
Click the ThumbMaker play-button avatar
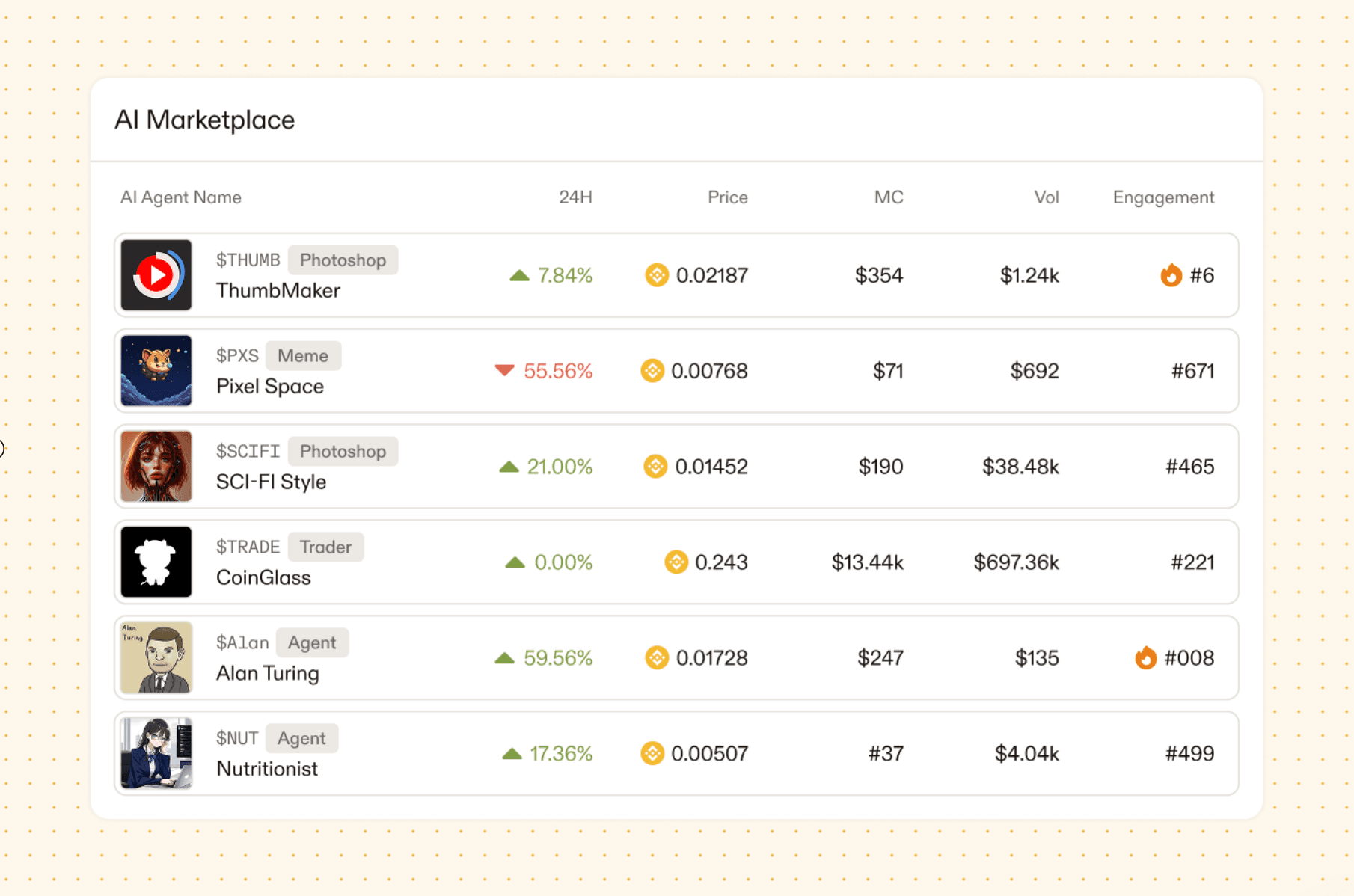156,275
